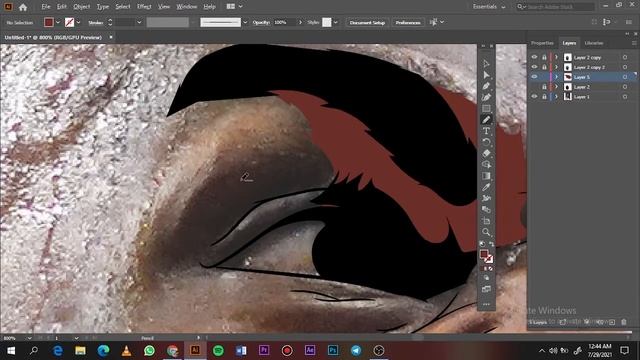Click the swap fill and stroke arrows
The height and width of the screenshot is (360, 640).
(x=491, y=244)
